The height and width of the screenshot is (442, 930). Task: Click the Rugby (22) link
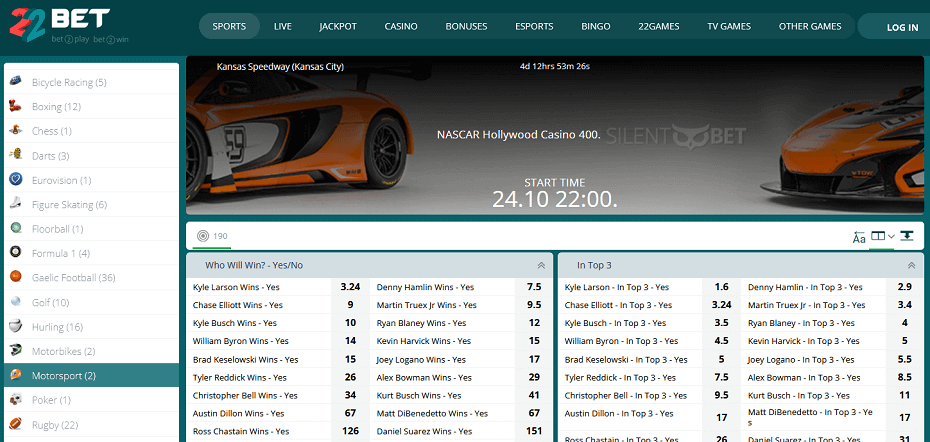point(55,425)
